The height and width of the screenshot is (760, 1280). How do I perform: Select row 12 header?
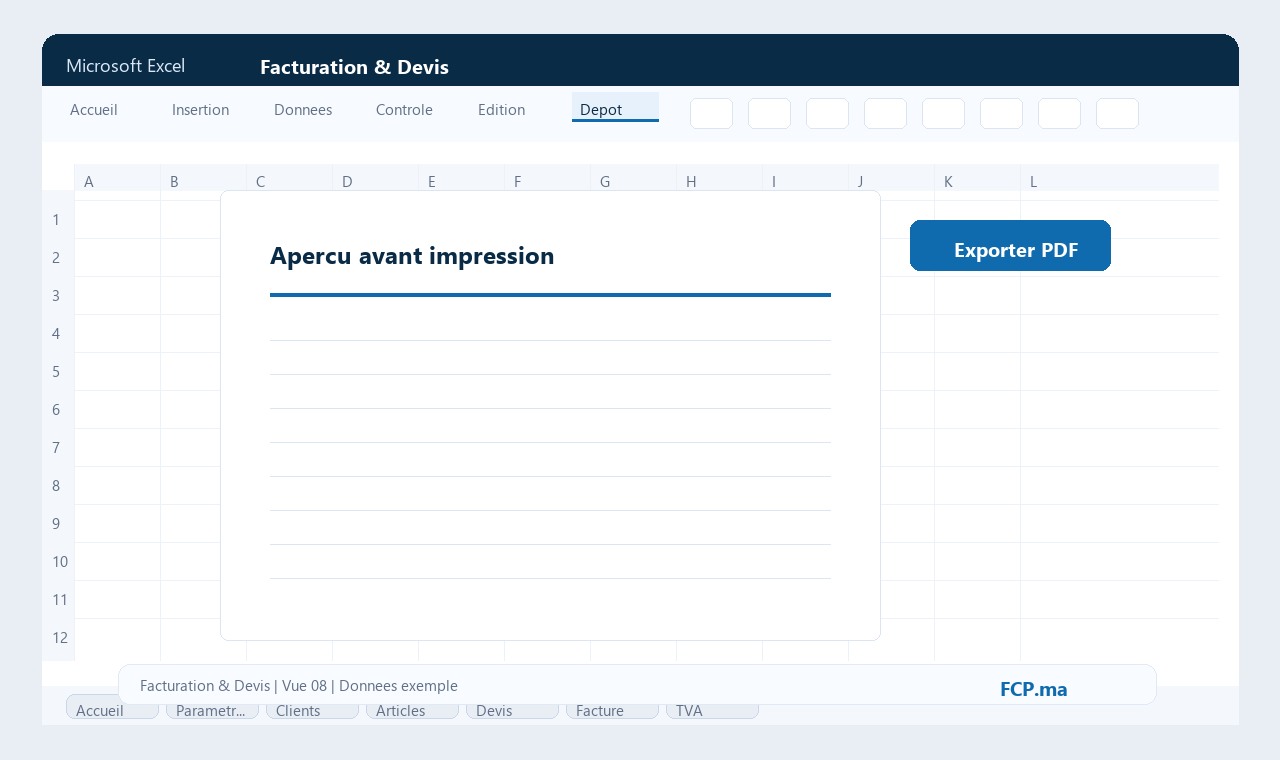58,637
